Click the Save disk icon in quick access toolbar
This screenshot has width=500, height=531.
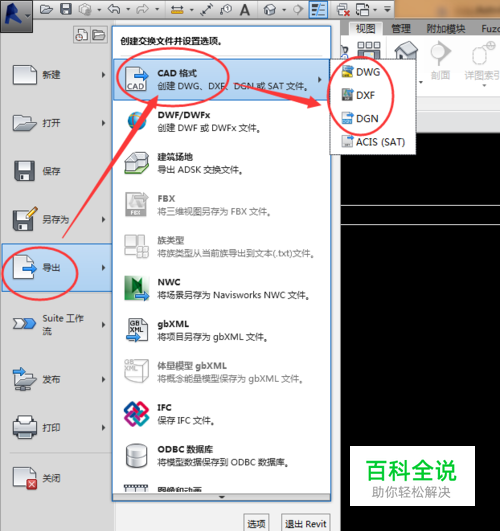coord(66,9)
